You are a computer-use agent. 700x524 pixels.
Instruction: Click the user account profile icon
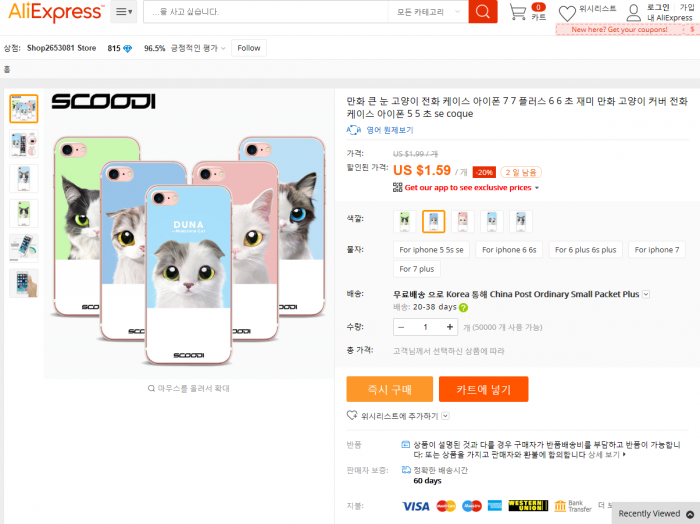pyautogui.click(x=633, y=13)
